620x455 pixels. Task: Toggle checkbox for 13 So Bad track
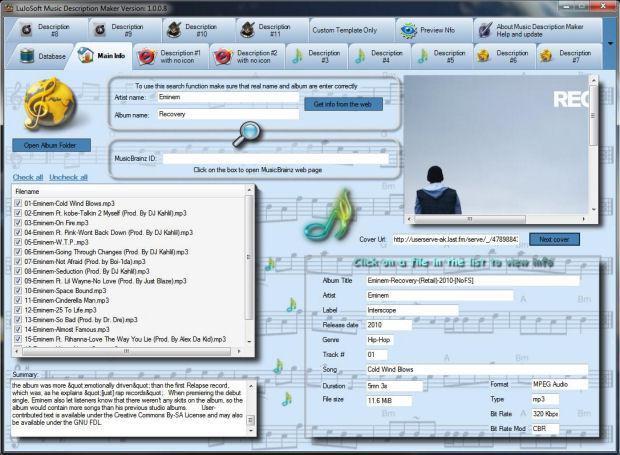pyautogui.click(x=18, y=319)
